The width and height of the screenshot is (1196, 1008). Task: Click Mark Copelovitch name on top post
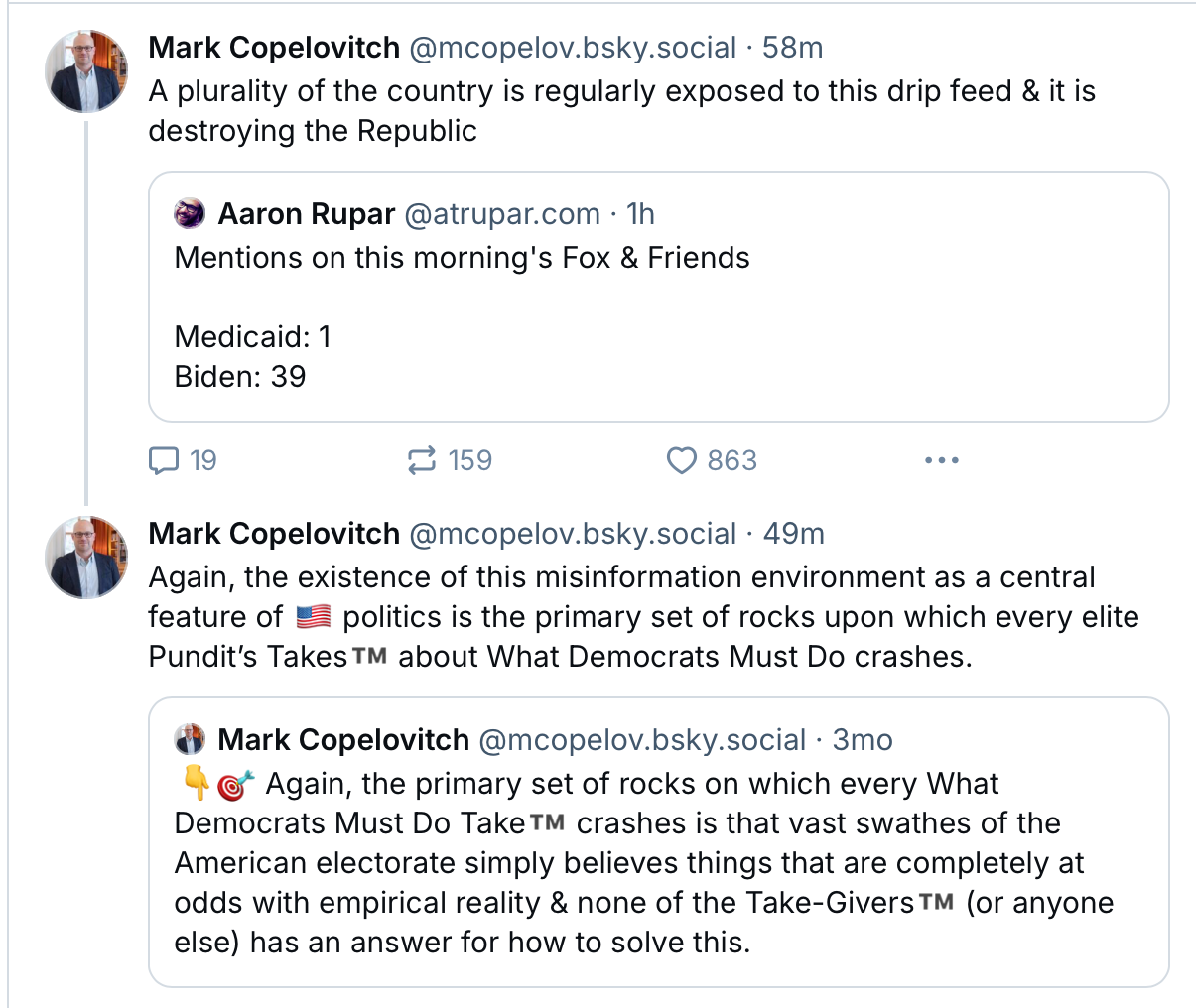[x=274, y=48]
